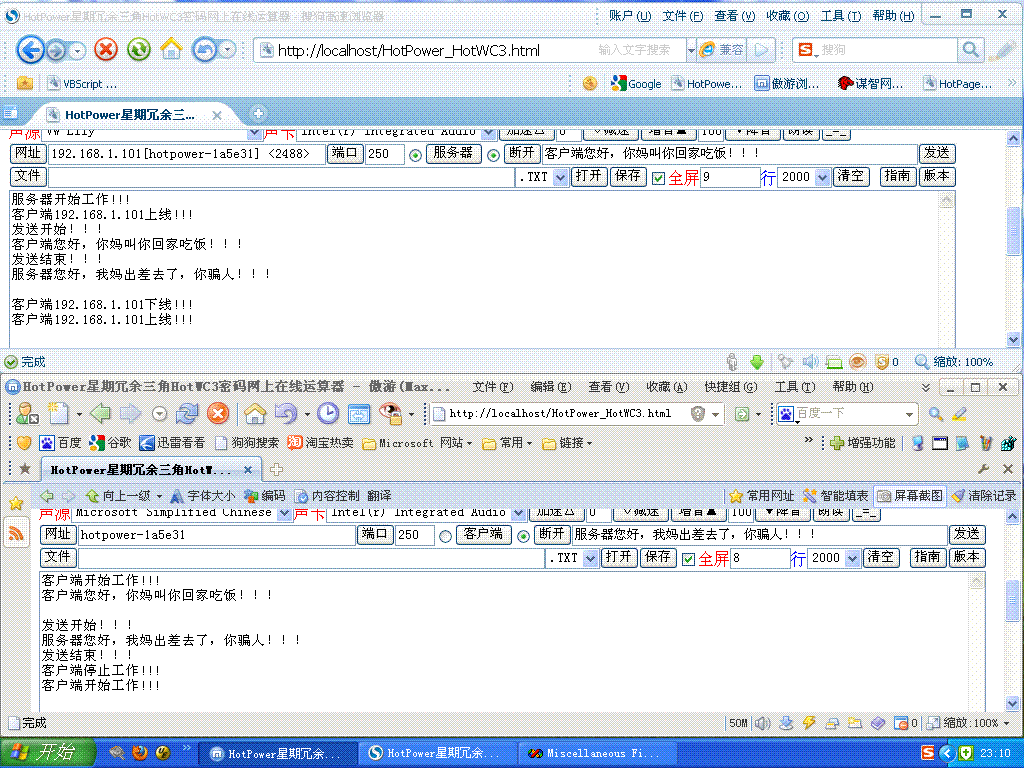Open a new Maxthon tab with the plus icon

276,469
